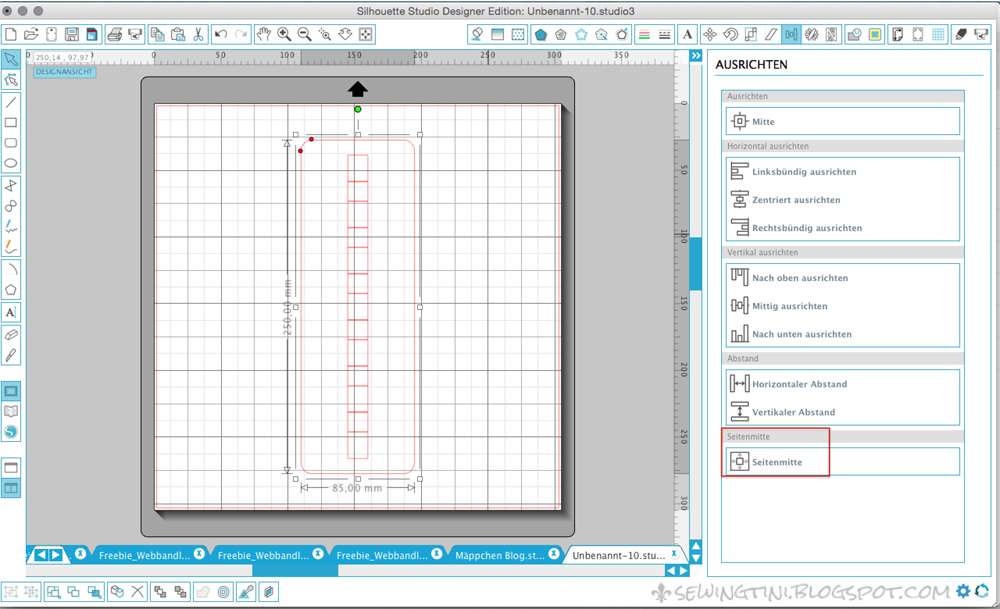
Task: Open the text style panel
Action: 688,34
